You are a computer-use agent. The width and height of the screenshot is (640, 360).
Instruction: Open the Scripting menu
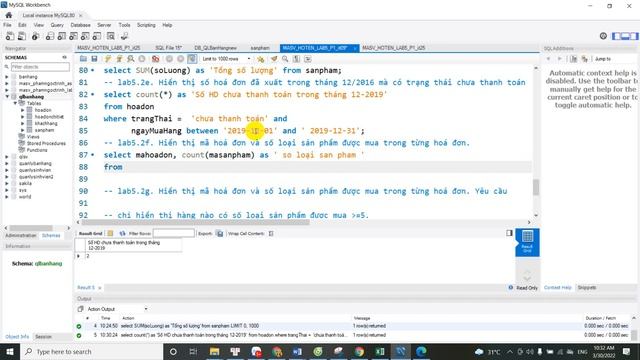pyautogui.click(x=146, y=25)
